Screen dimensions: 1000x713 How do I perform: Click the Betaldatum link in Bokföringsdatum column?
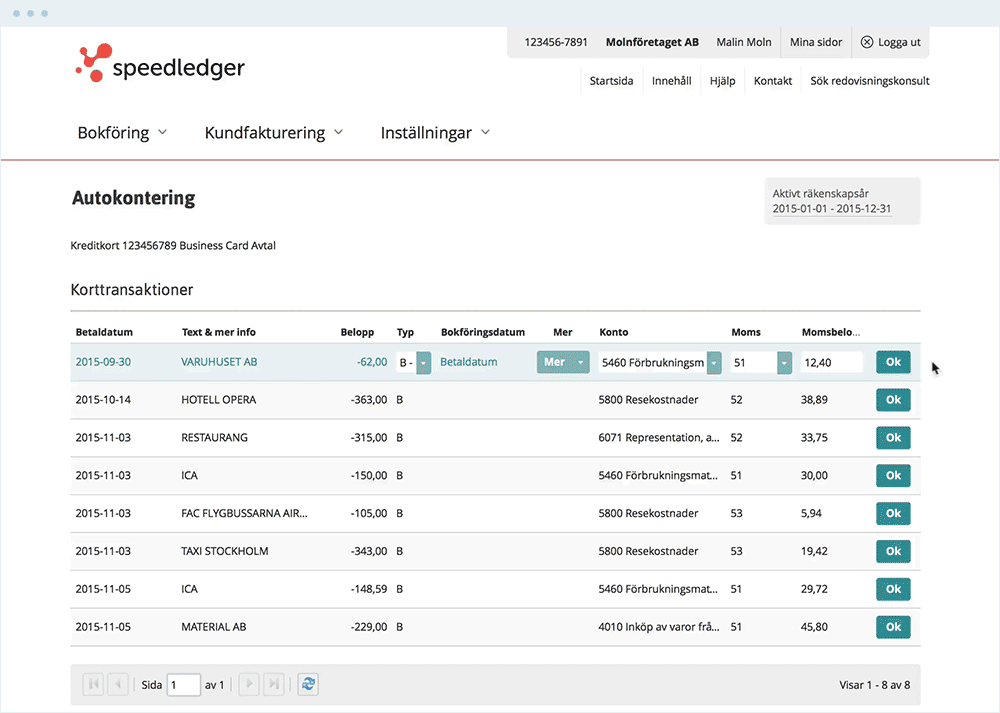coord(468,362)
